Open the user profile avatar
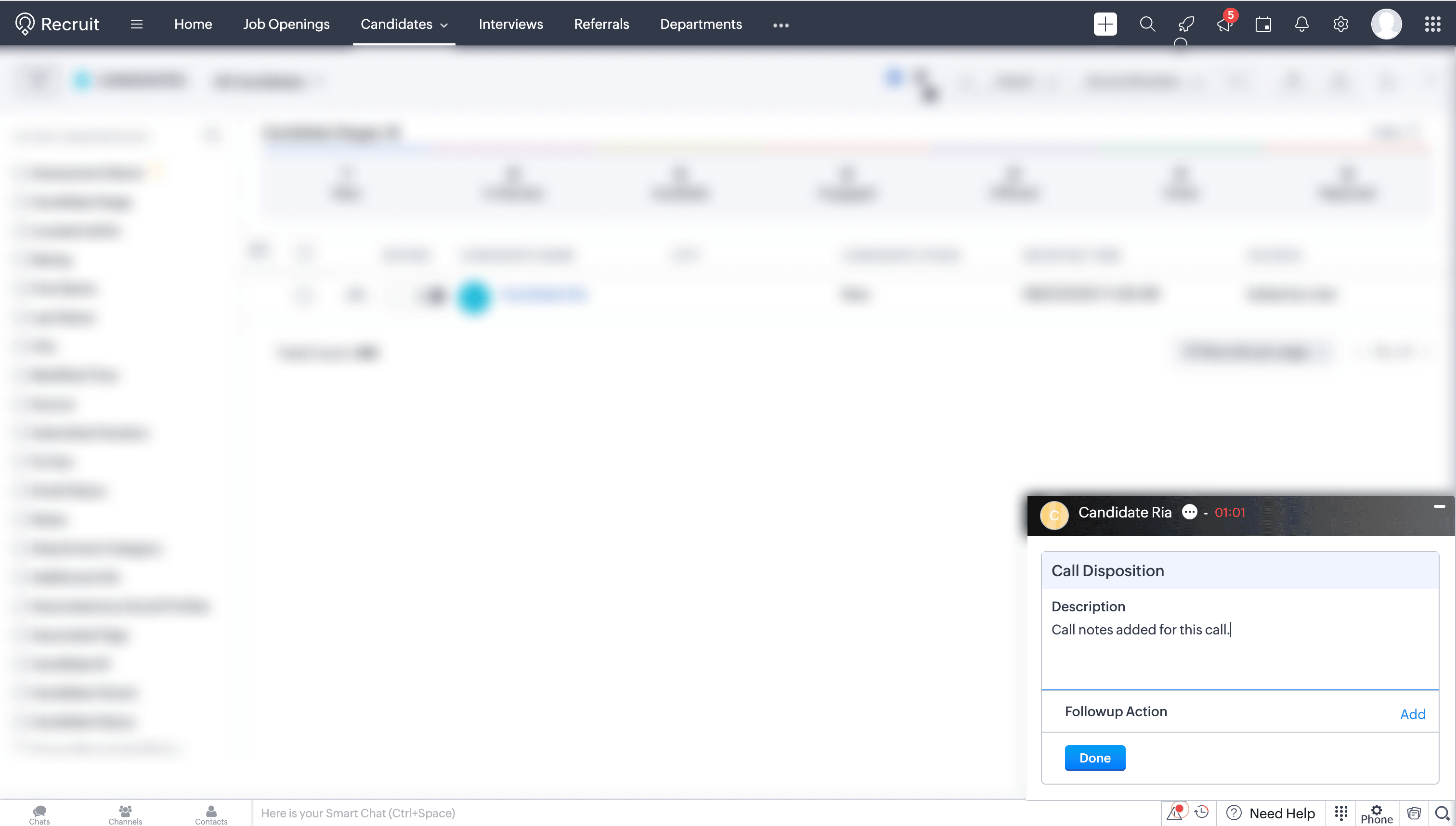 [1386, 24]
